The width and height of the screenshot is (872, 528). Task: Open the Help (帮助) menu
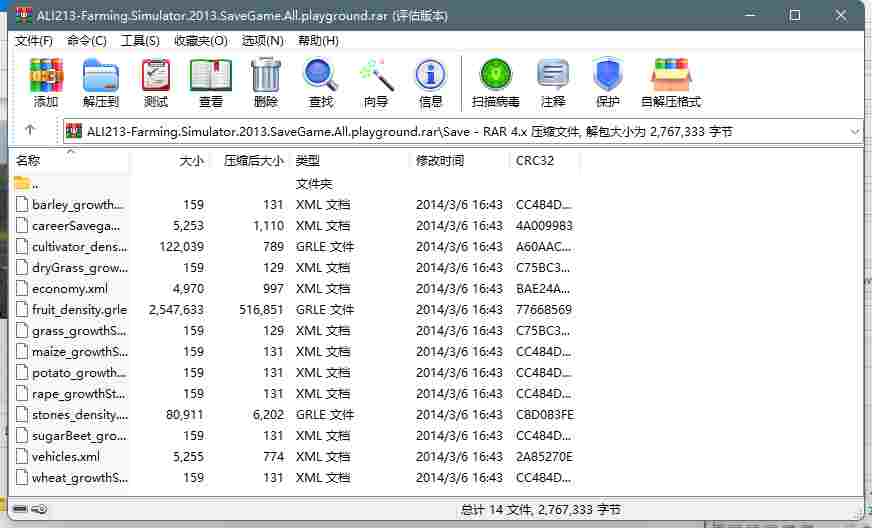pyautogui.click(x=318, y=41)
